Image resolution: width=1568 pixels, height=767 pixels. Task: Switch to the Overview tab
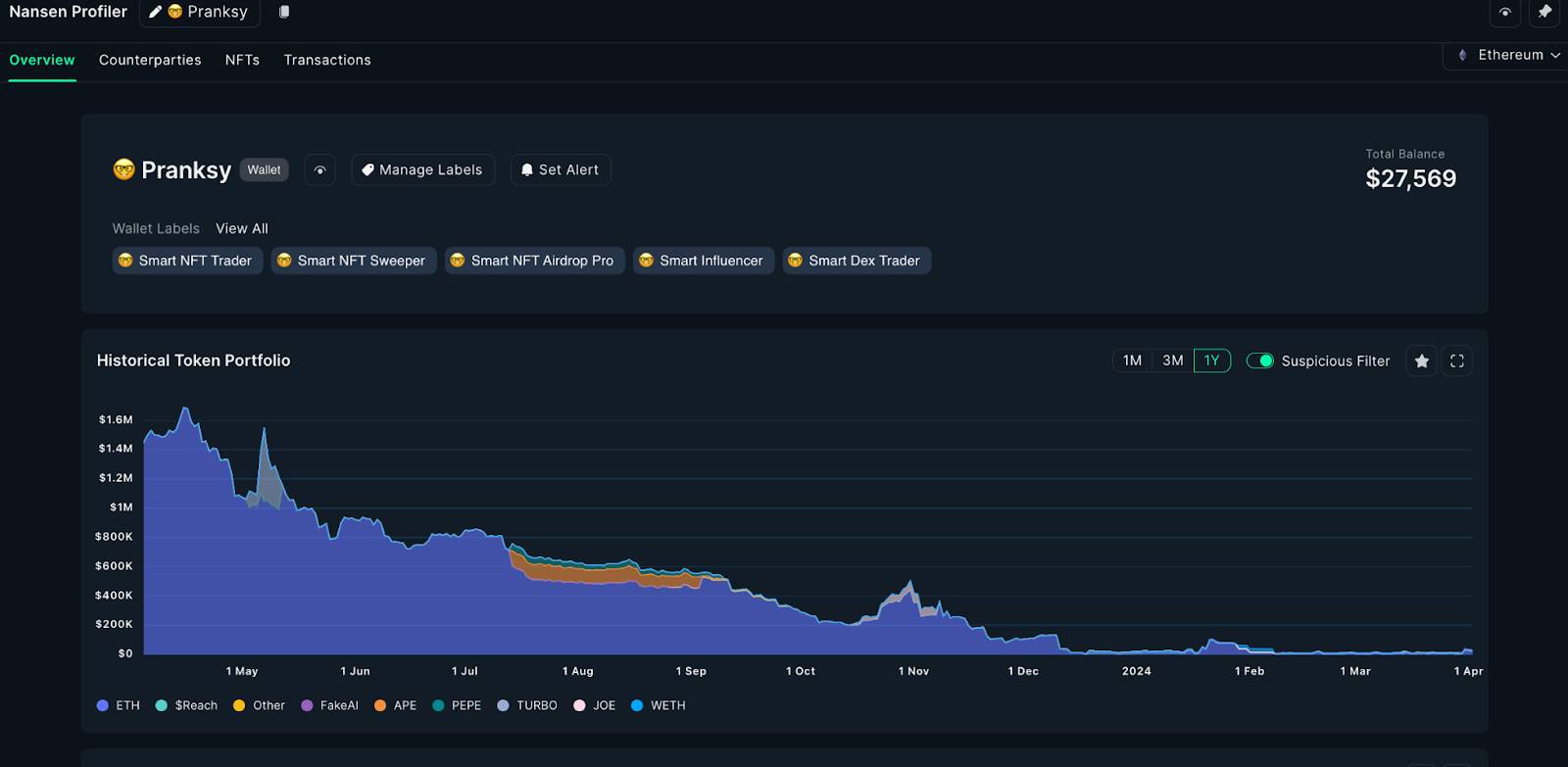tap(42, 60)
